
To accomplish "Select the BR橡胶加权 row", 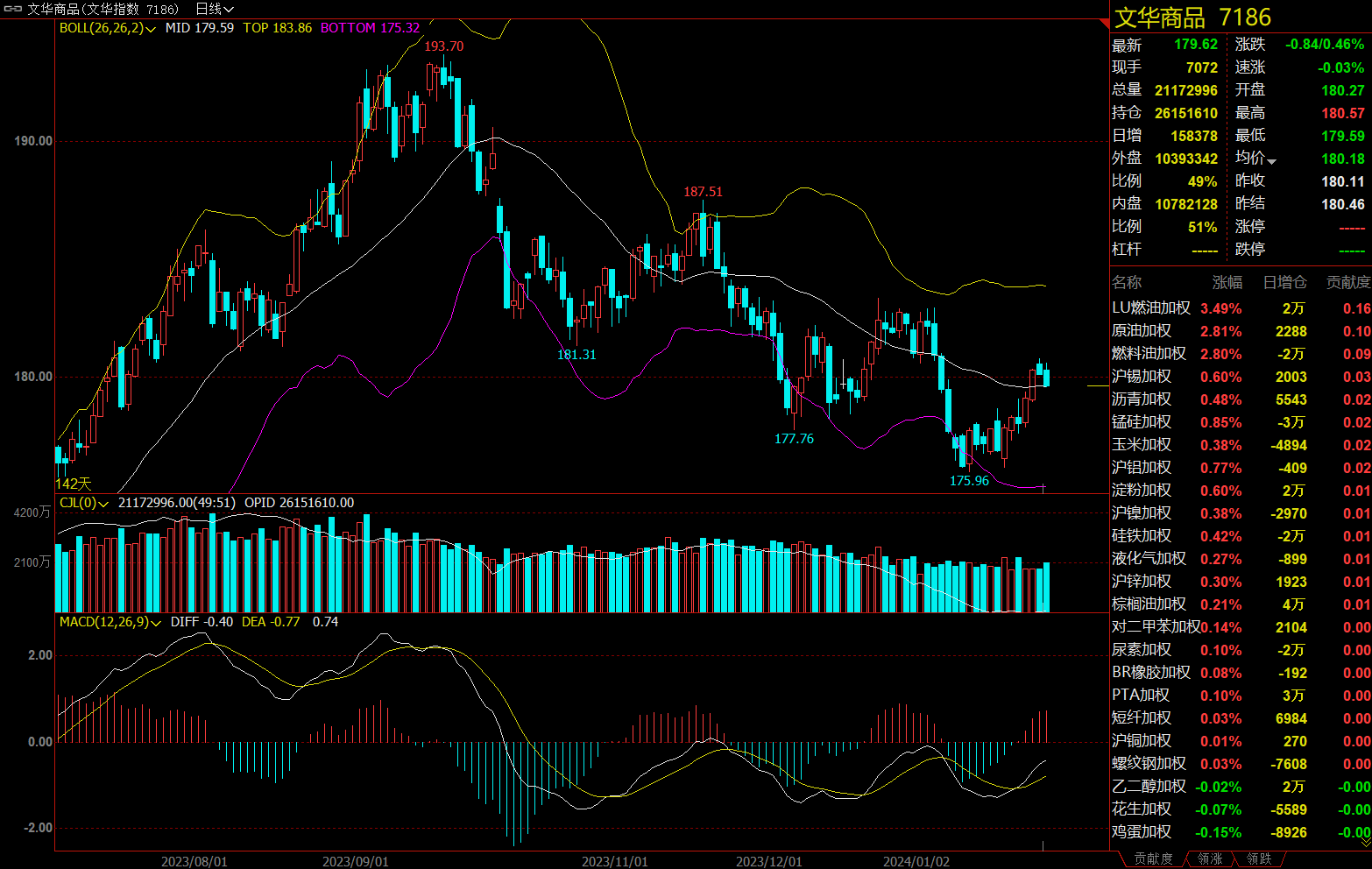I will [x=1241, y=673].
